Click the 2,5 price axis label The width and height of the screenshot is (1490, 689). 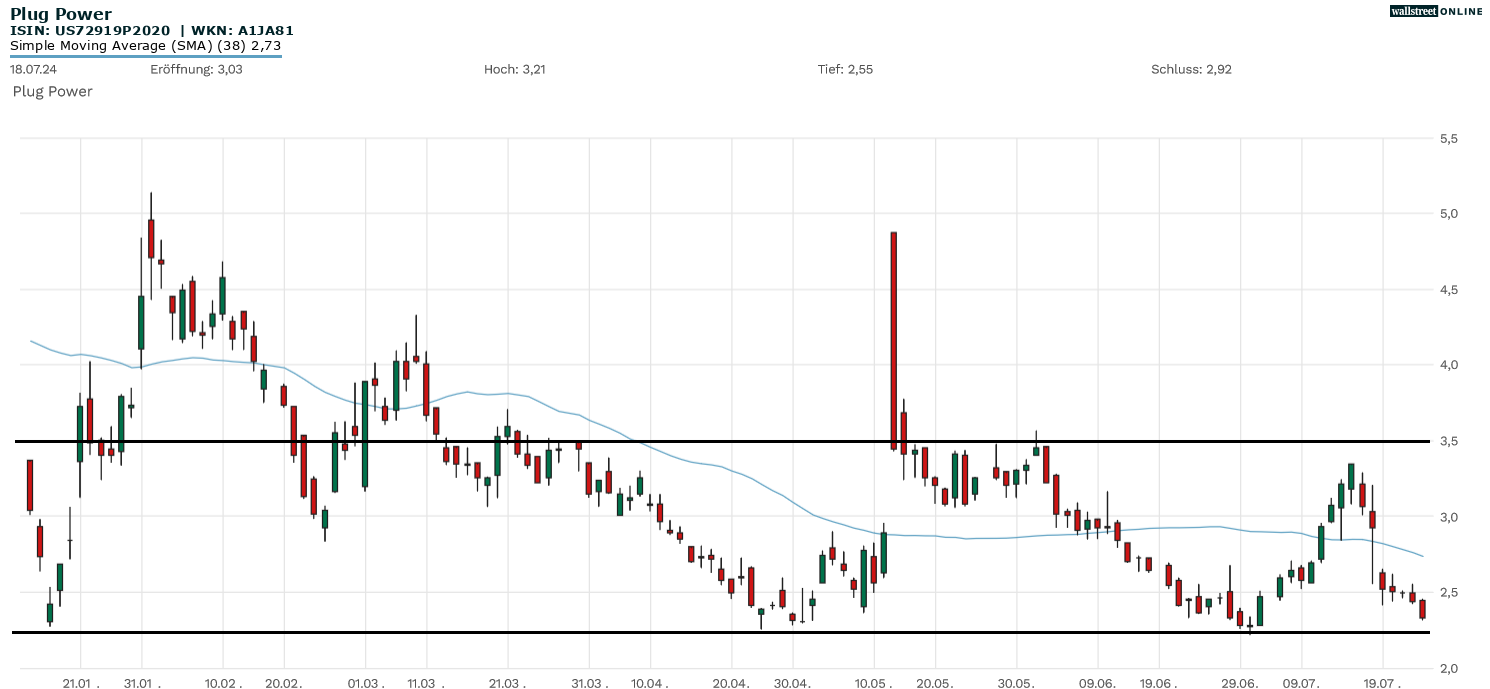coord(1448,593)
